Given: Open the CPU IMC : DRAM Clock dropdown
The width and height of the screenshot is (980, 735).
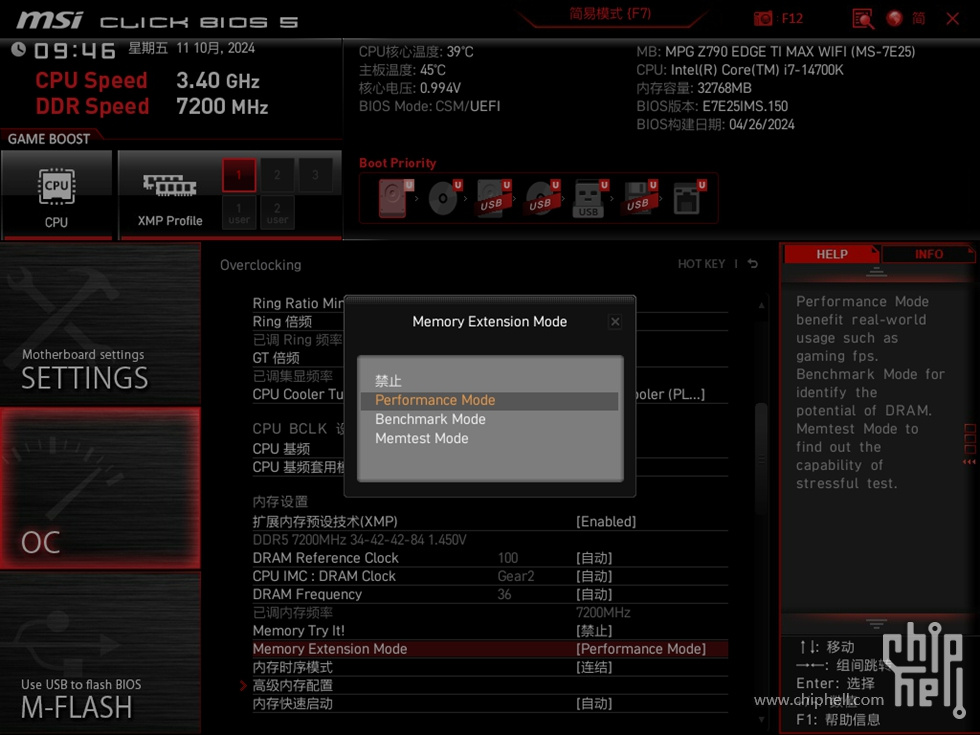Looking at the screenshot, I should point(594,576).
